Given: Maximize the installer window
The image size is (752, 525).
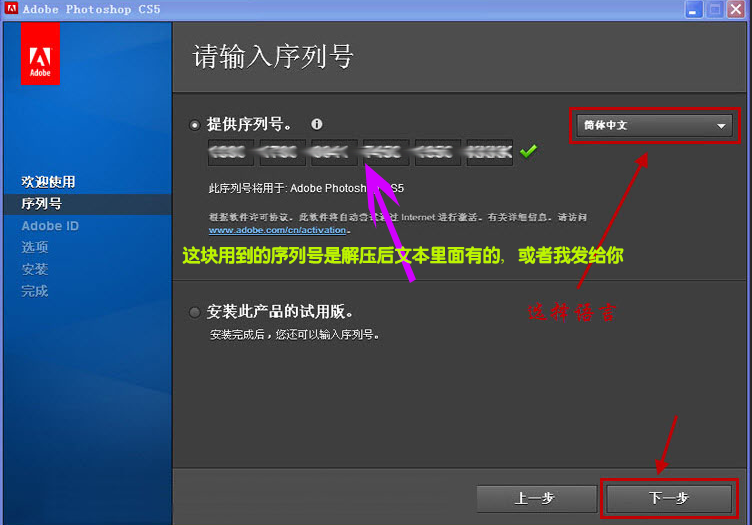Looking at the screenshot, I should [715, 9].
